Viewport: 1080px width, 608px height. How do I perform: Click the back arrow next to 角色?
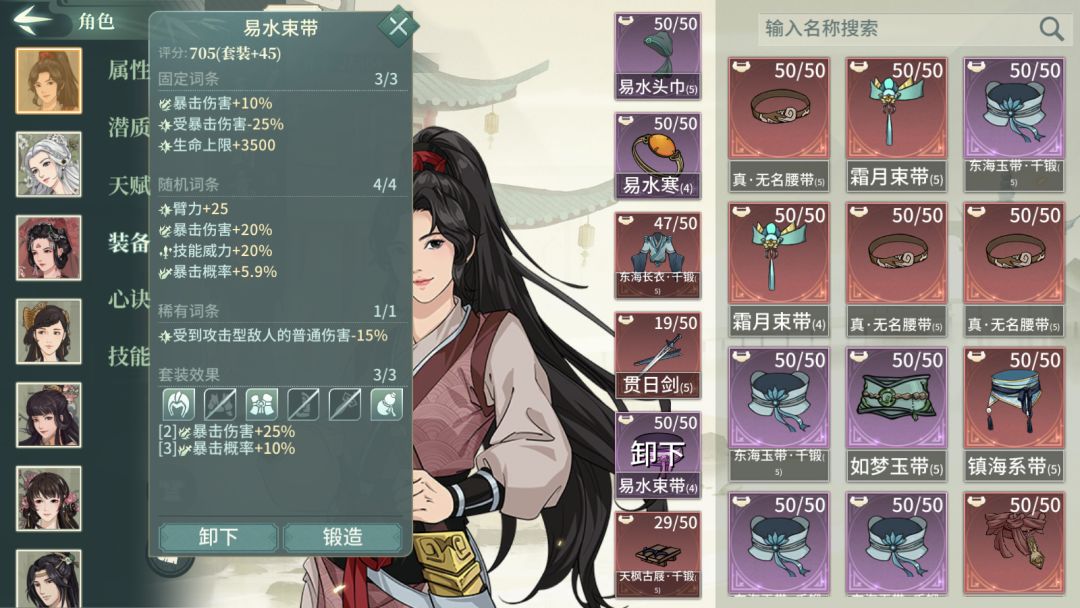[x=33, y=19]
